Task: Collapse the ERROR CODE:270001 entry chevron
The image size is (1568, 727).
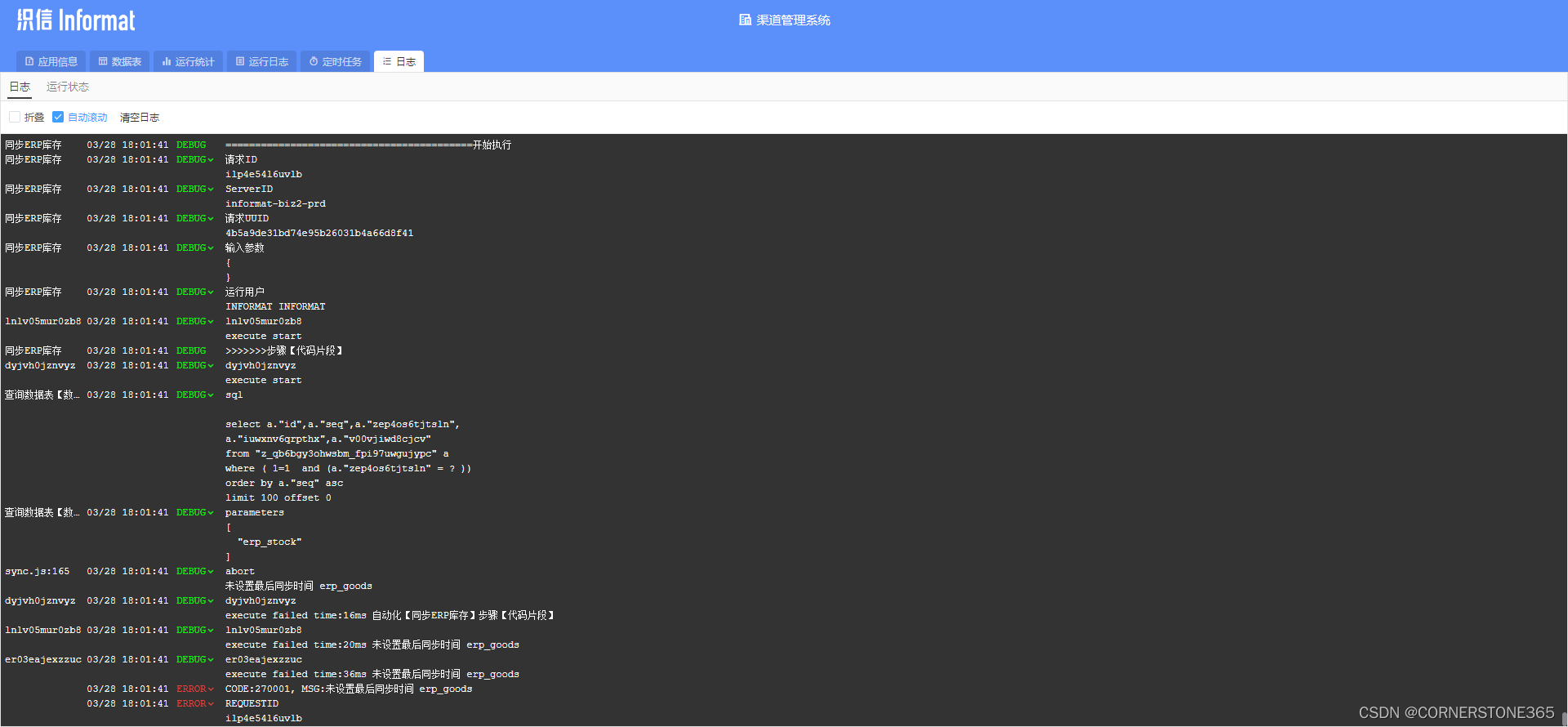Action: 211,689
